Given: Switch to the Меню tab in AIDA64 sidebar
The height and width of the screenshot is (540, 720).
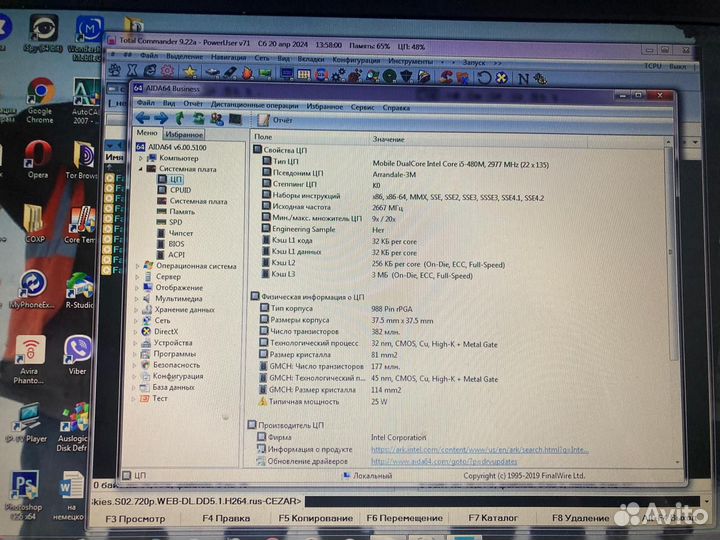Looking at the screenshot, I should pyautogui.click(x=147, y=133).
